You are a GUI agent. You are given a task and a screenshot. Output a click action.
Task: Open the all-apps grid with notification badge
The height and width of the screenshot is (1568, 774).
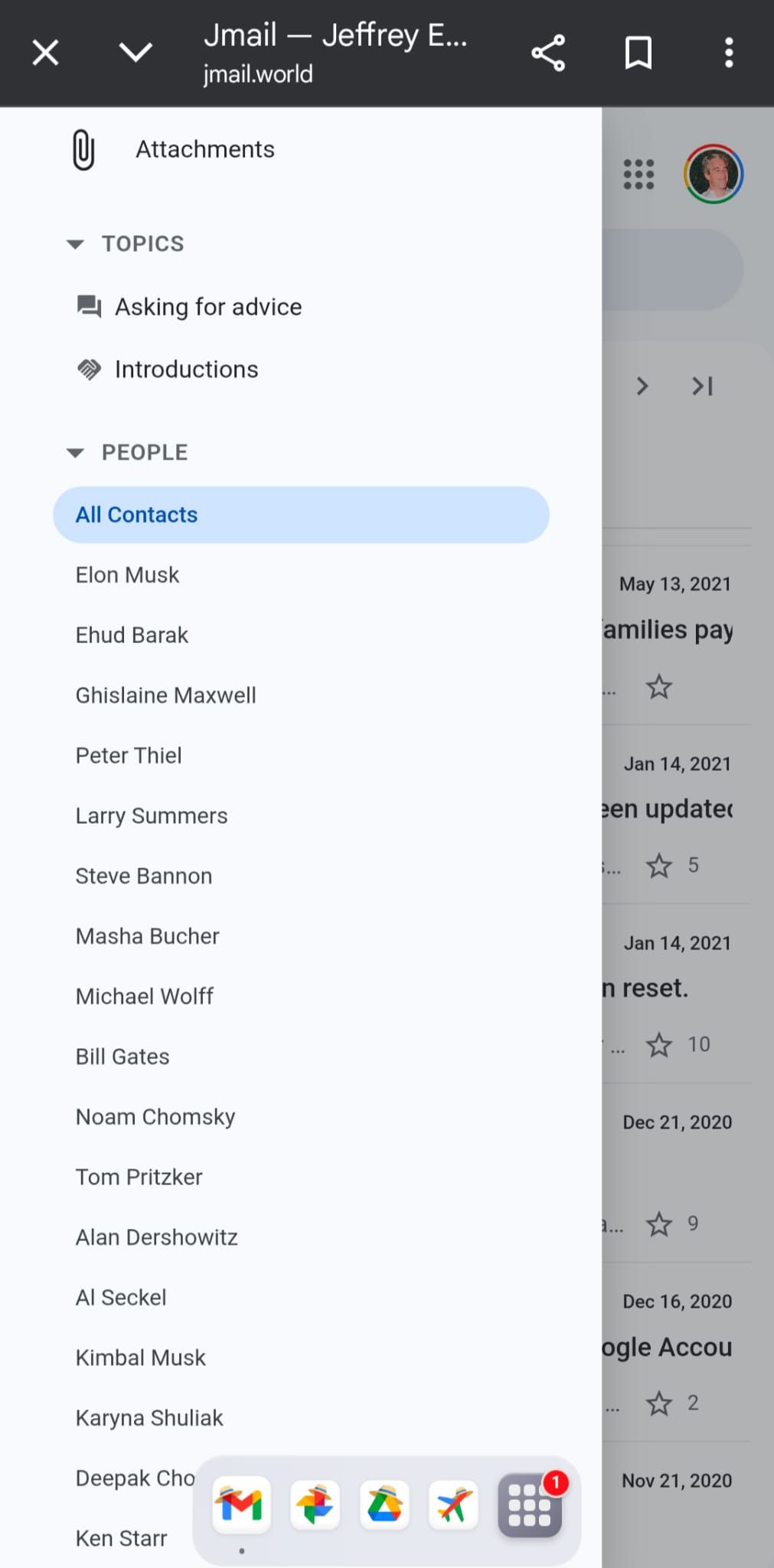tap(530, 1505)
